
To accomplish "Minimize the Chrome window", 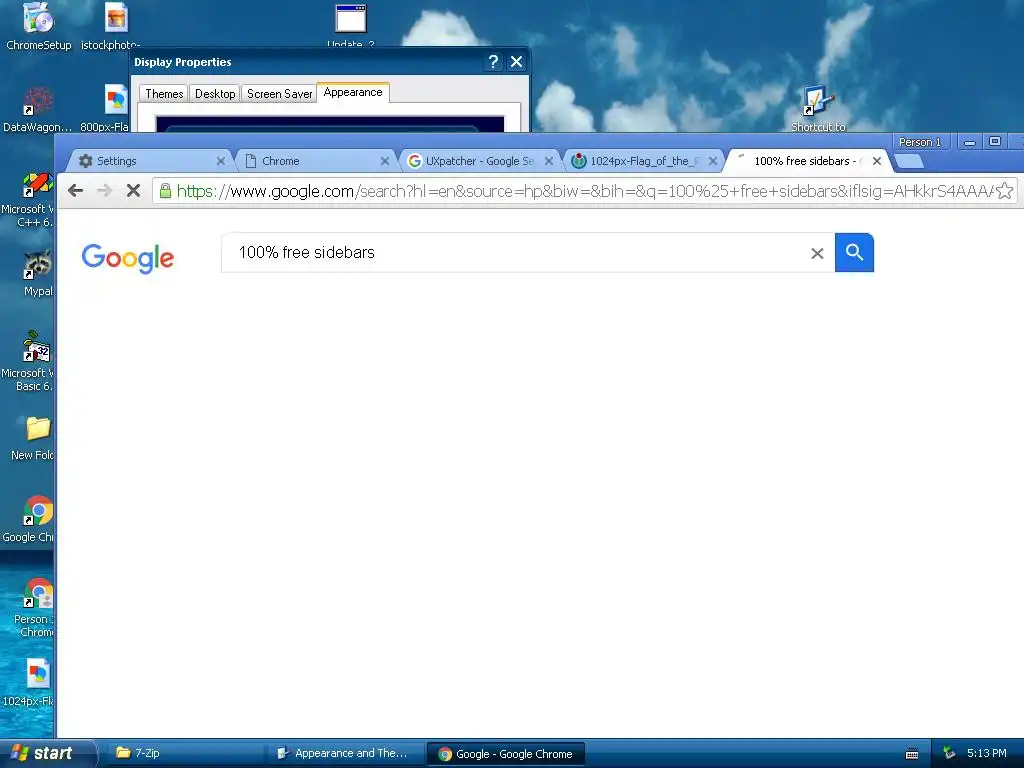I will point(970,142).
